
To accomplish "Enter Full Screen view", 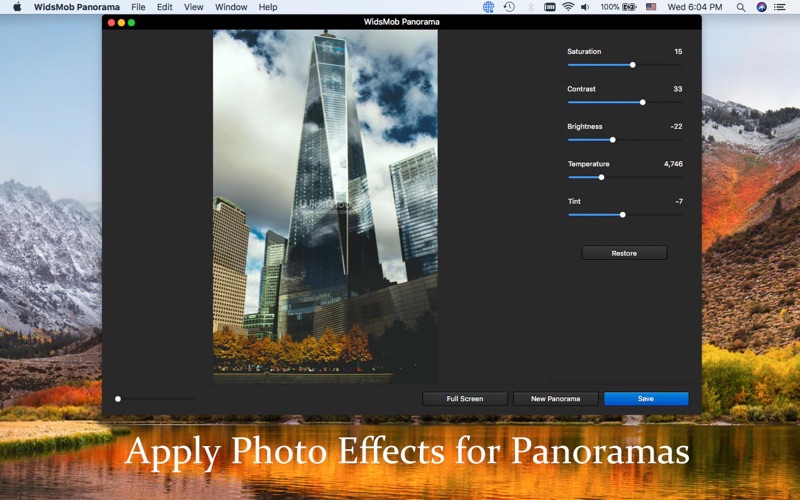I will coord(465,399).
